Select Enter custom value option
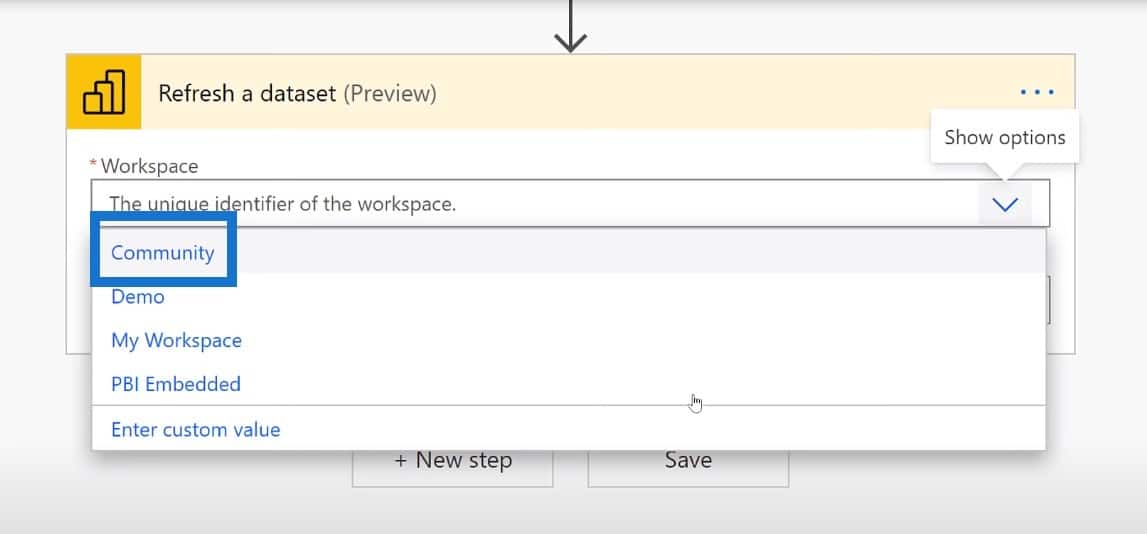 195,429
